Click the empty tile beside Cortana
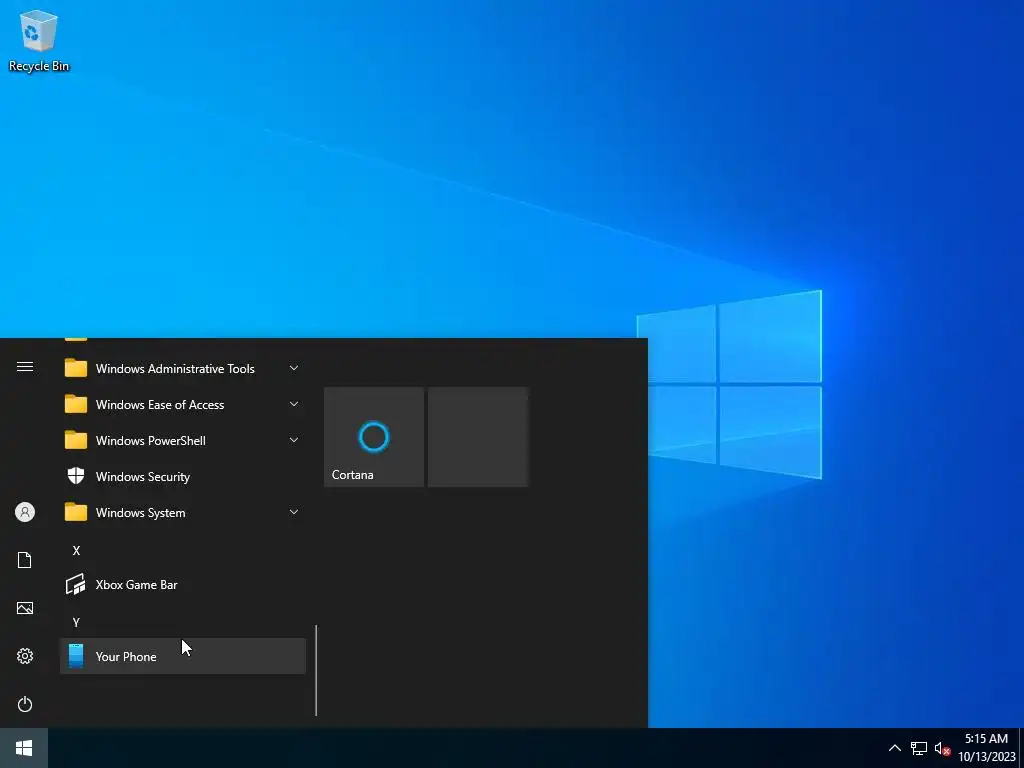This screenshot has height=768, width=1024. pos(478,437)
